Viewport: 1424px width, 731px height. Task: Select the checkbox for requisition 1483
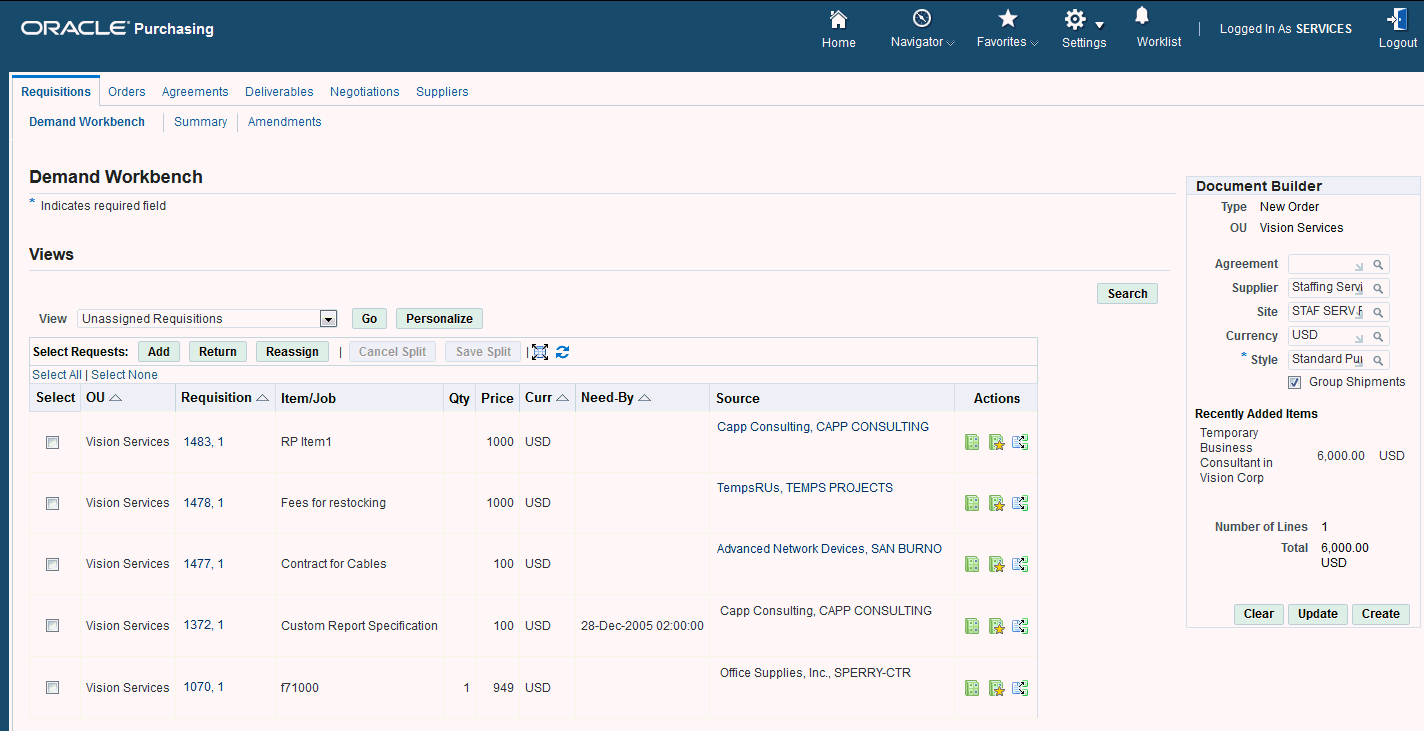coord(52,442)
